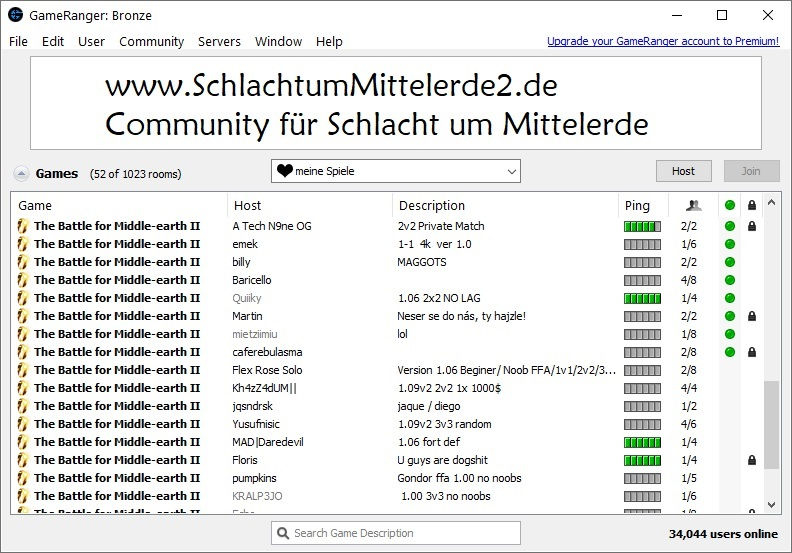The height and width of the screenshot is (553, 792).
Task: Open the meine Spiele filter dropdown
Action: pos(396,171)
